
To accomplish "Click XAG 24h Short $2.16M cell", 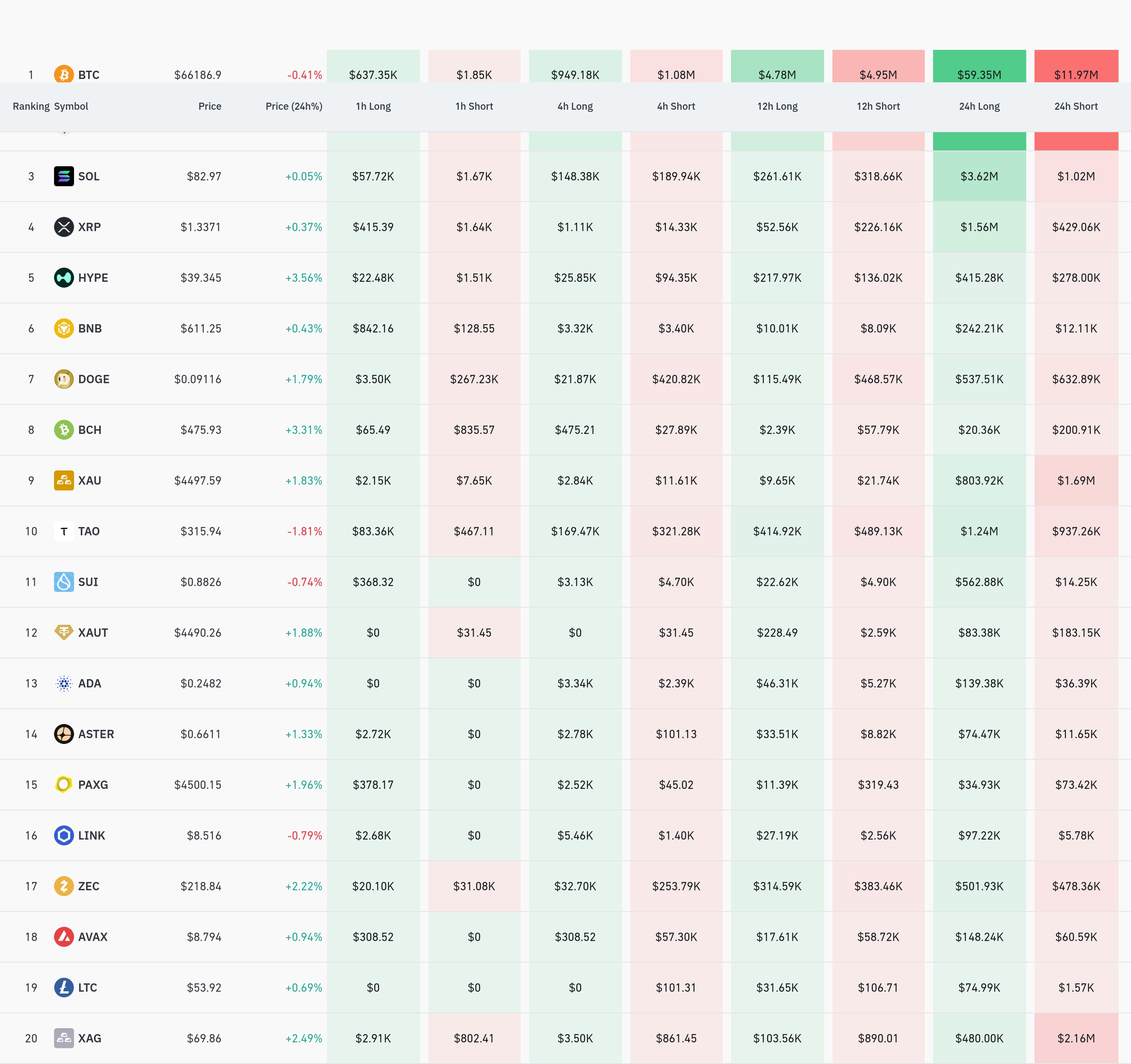I will pyautogui.click(x=1076, y=1038).
